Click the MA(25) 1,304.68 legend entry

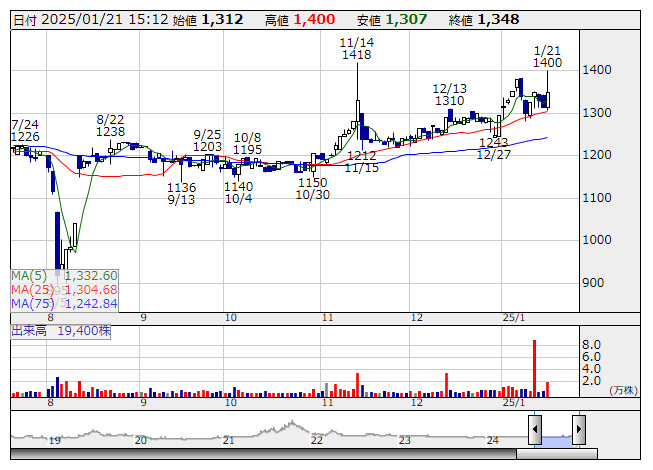(x=65, y=289)
